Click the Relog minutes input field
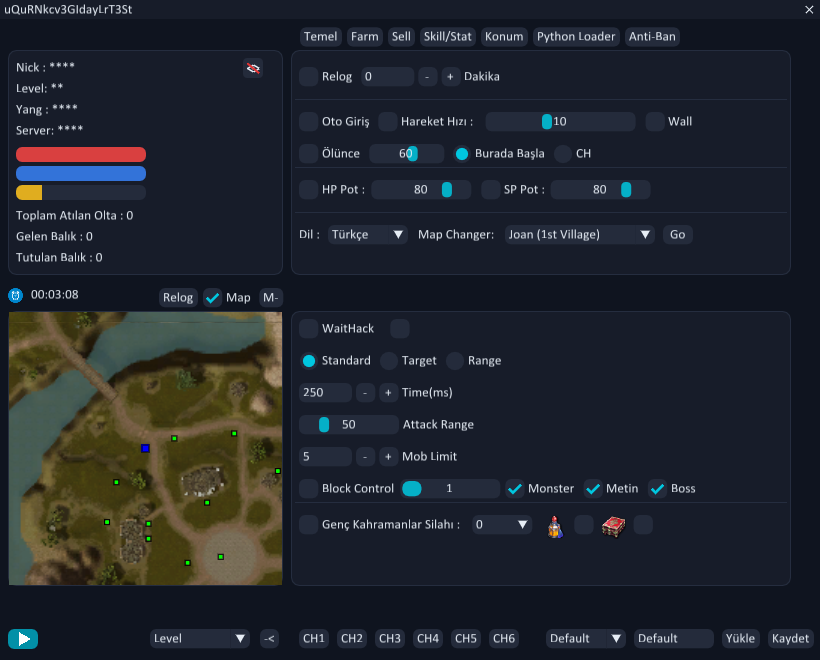820x660 pixels. click(x=388, y=77)
